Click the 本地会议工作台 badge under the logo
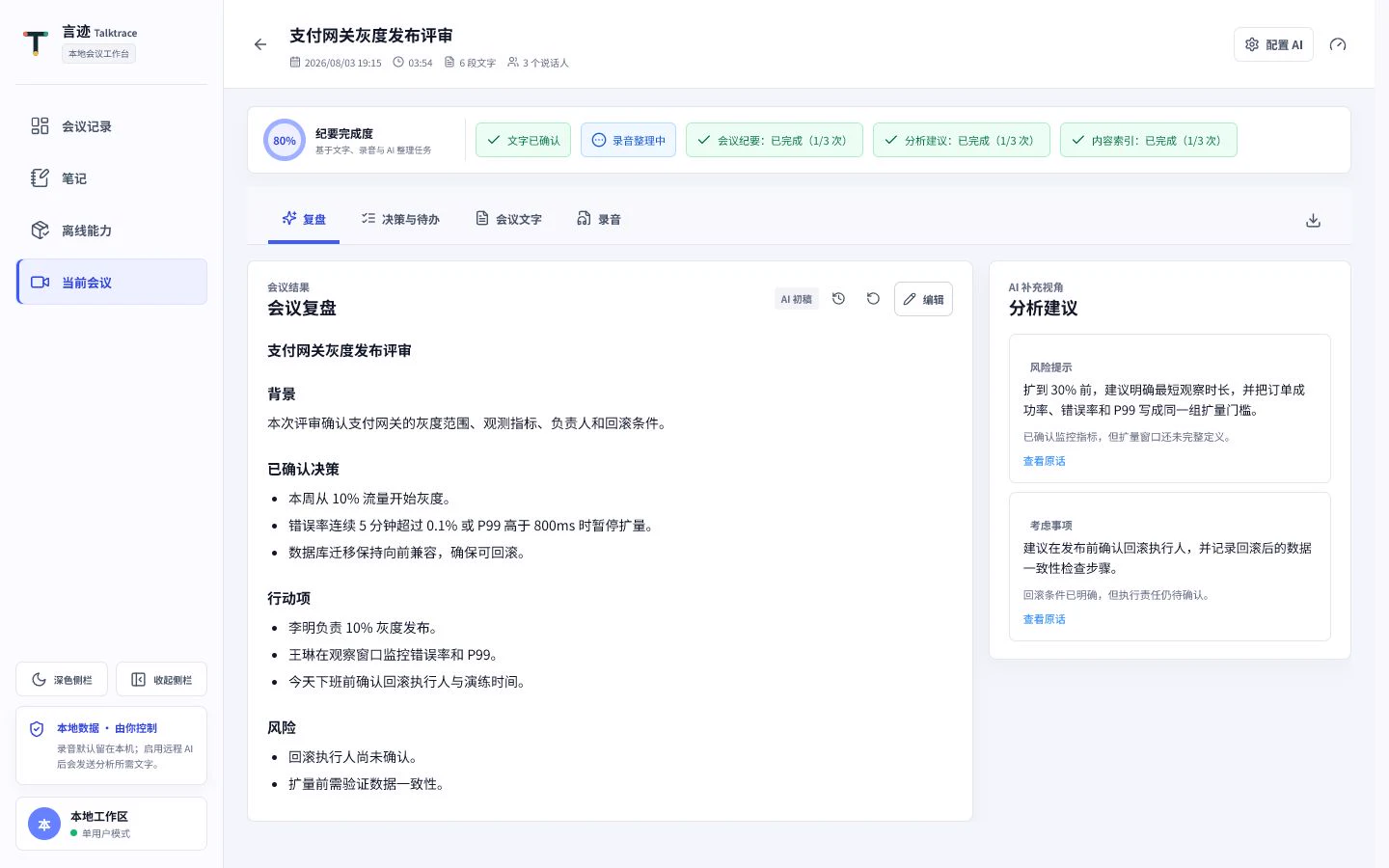 point(99,54)
